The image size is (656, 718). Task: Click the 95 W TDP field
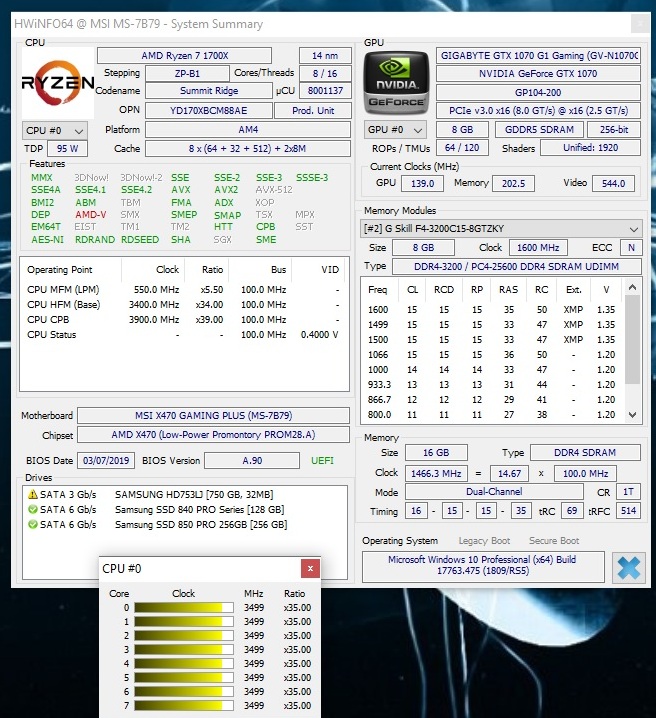pyautogui.click(x=67, y=148)
